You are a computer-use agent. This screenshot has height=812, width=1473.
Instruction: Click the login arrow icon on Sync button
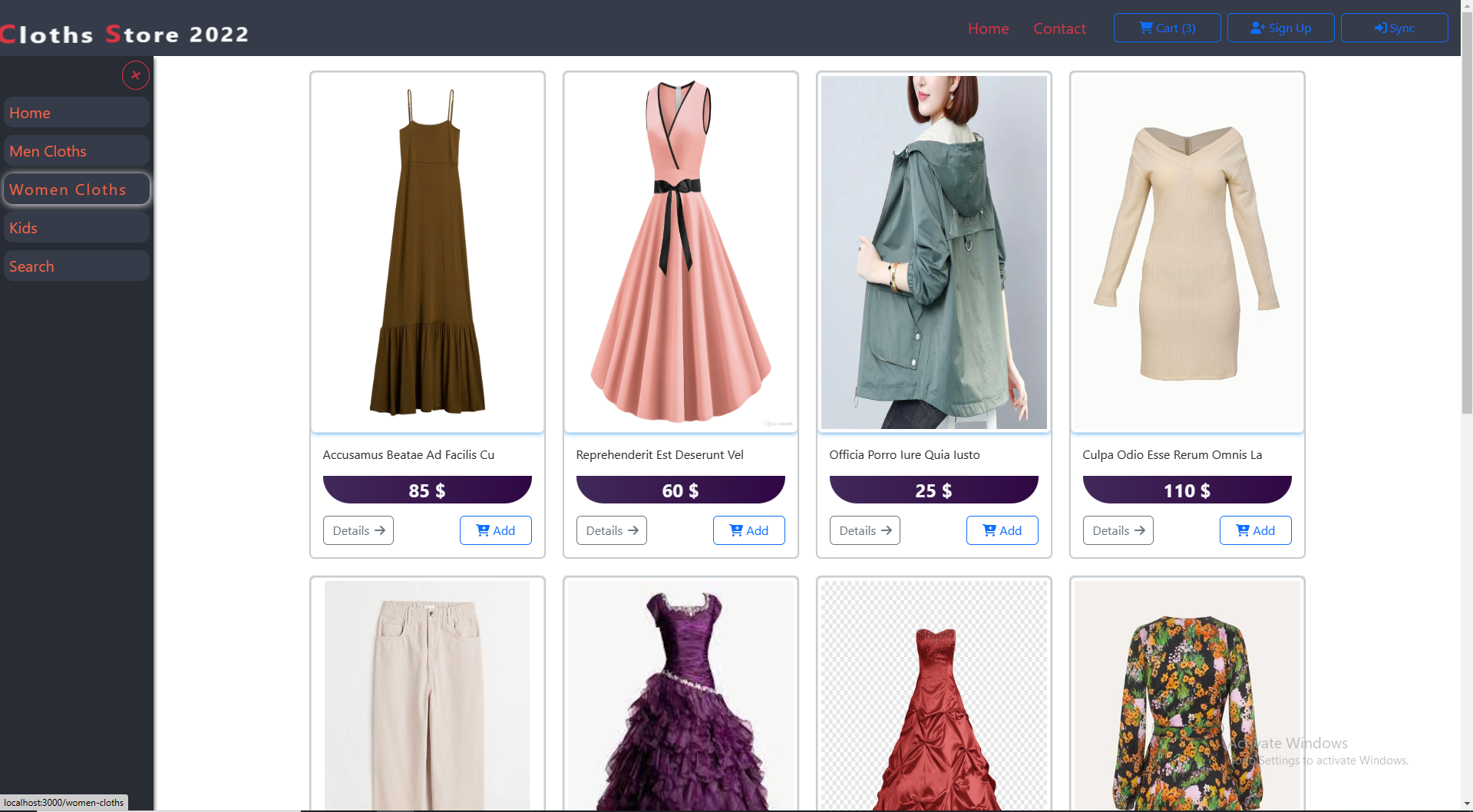coord(1379,28)
